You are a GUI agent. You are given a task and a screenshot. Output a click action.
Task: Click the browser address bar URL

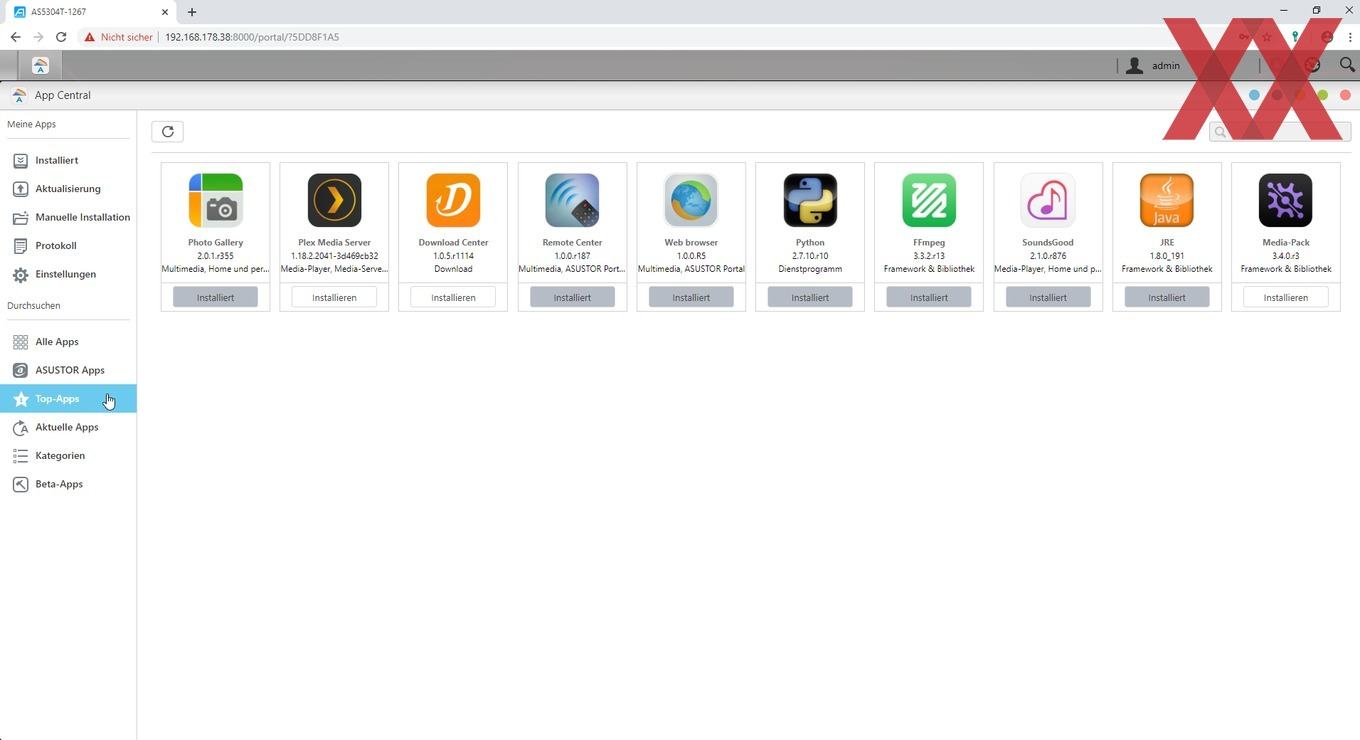tap(252, 37)
